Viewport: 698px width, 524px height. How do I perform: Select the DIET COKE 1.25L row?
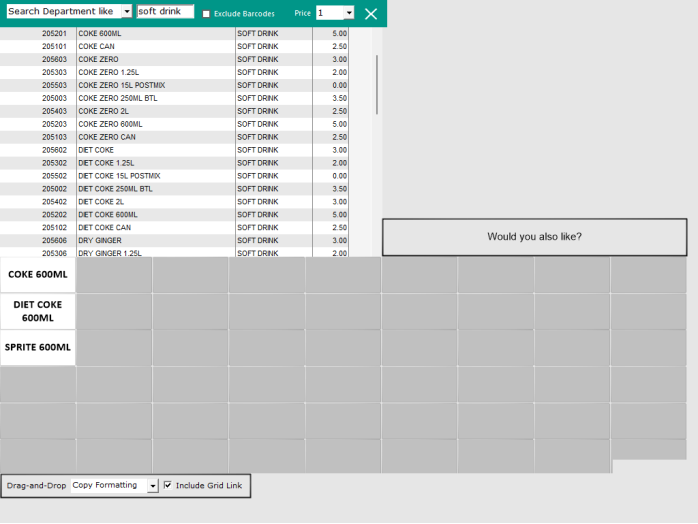click(x=174, y=163)
